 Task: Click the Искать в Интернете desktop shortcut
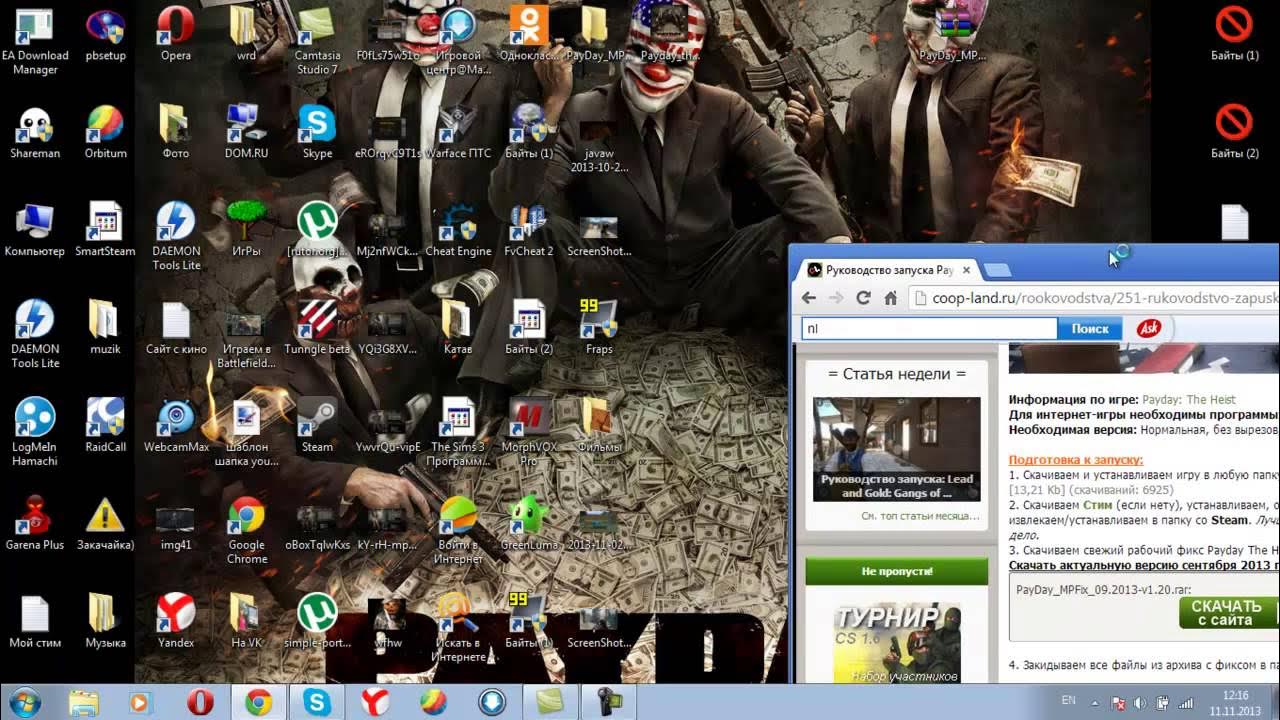tap(458, 629)
